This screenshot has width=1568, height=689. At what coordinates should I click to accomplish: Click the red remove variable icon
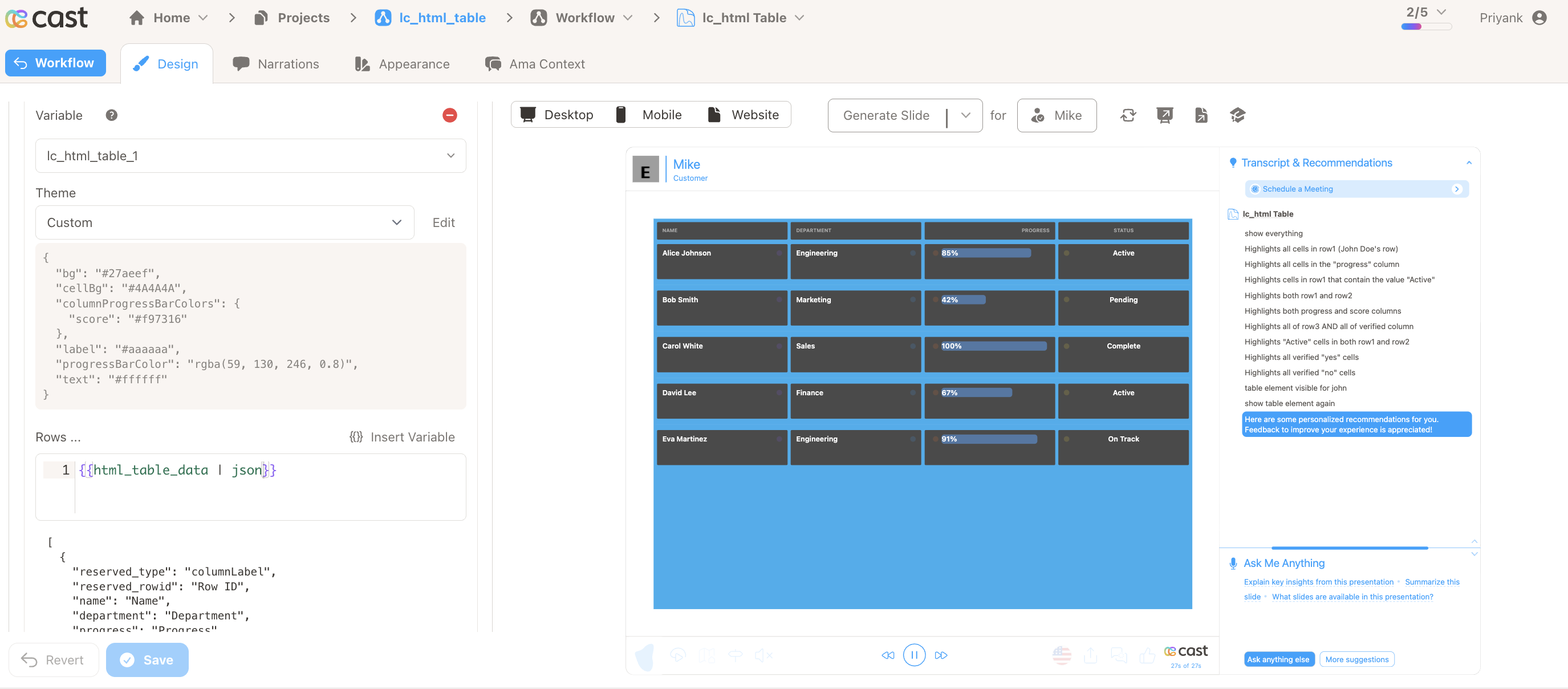tap(450, 115)
